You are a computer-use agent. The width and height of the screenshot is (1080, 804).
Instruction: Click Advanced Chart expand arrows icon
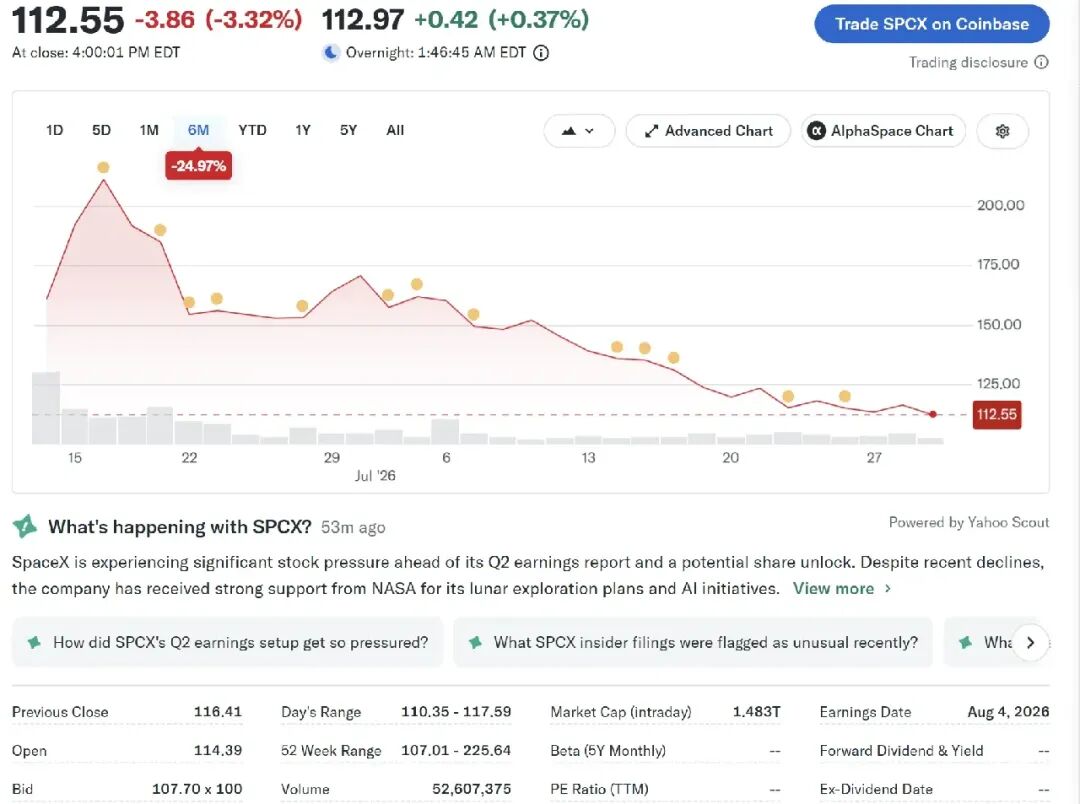pos(651,131)
